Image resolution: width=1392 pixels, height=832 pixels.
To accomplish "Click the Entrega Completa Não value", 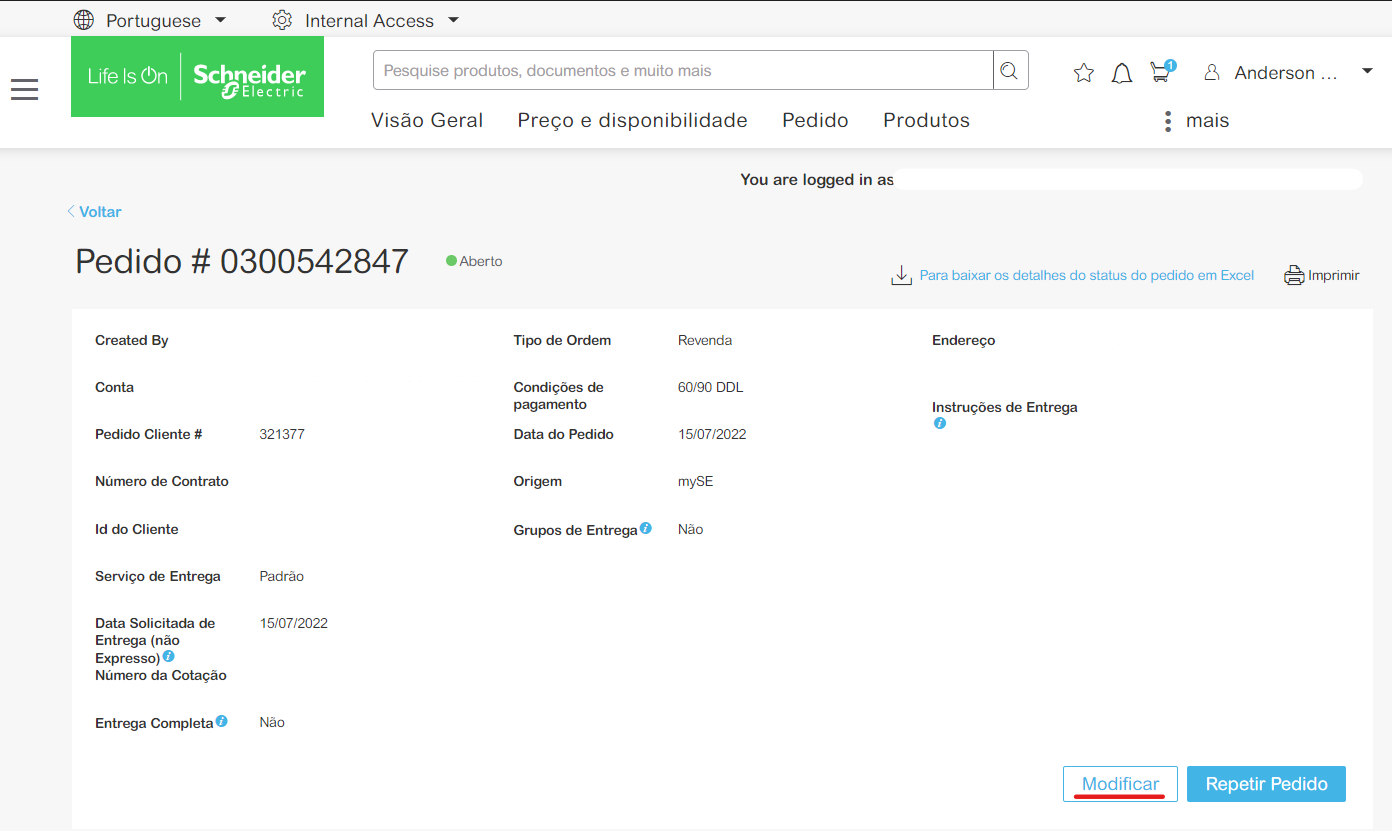I will (272, 722).
